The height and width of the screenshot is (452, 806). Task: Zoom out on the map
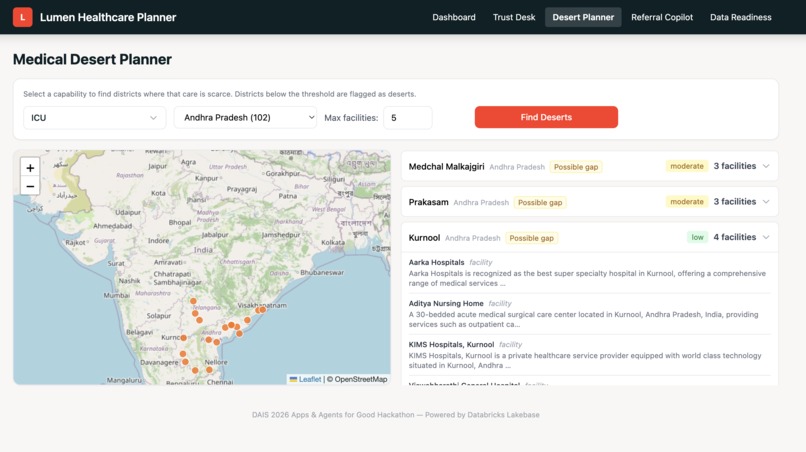[x=30, y=186]
